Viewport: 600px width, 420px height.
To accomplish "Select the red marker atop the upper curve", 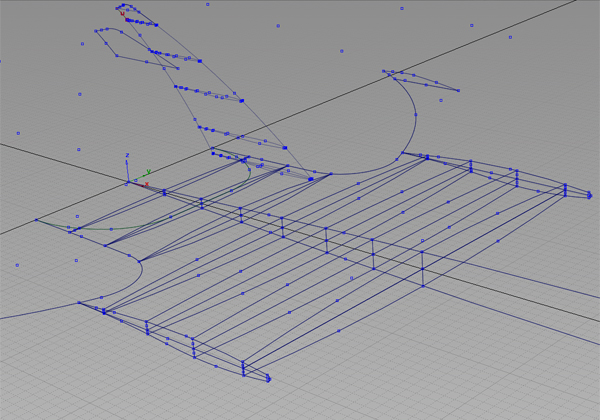I will 123,14.
